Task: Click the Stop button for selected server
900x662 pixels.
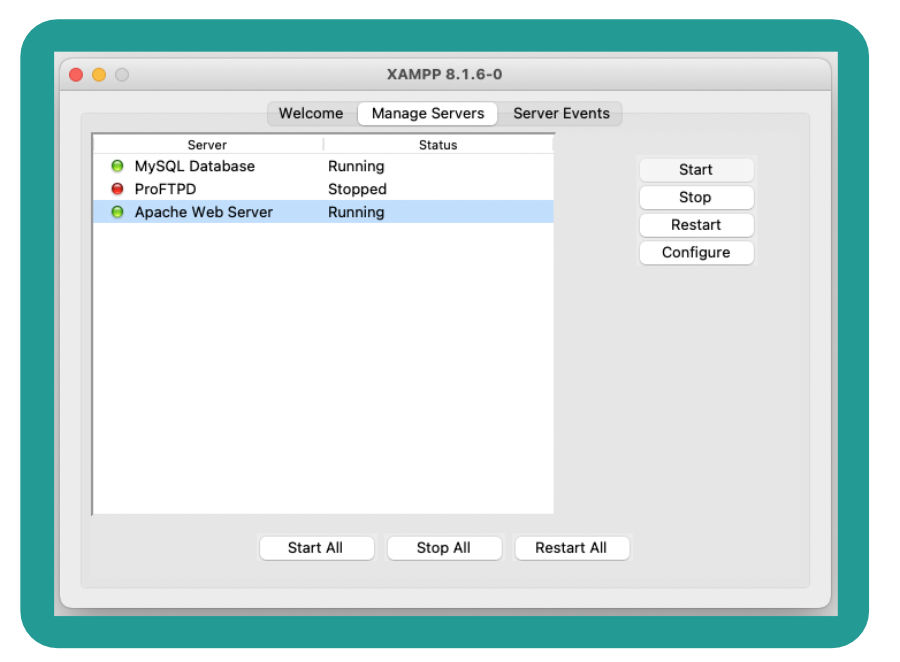Action: pyautogui.click(x=696, y=198)
